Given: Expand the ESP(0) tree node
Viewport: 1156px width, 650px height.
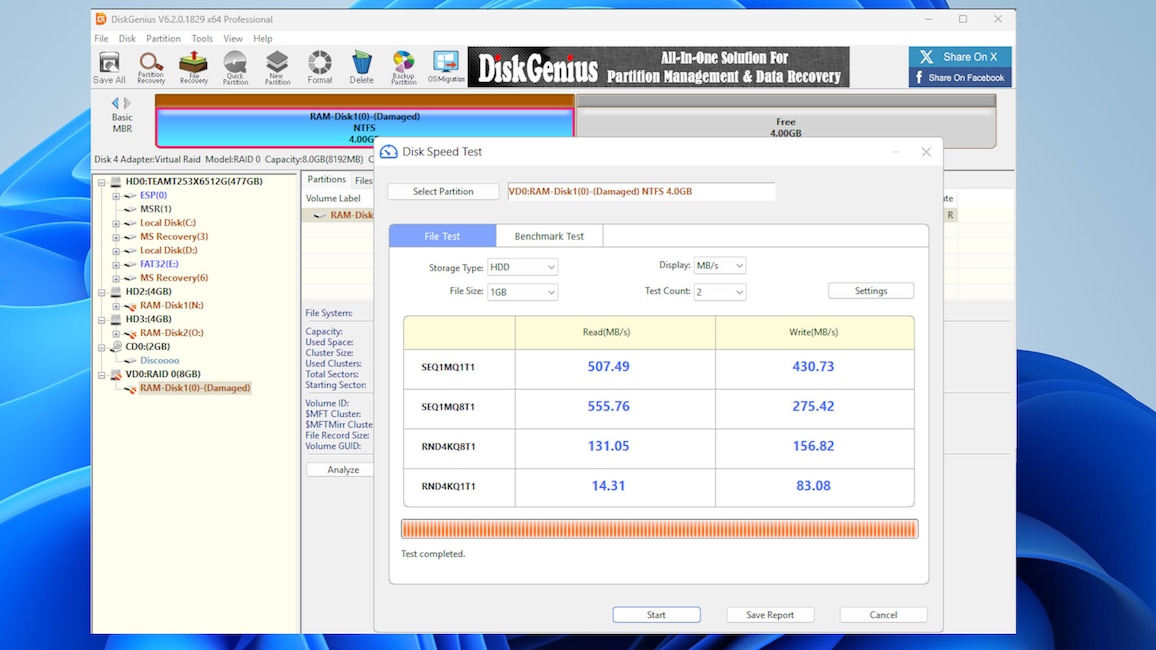Looking at the screenshot, I should [x=116, y=195].
